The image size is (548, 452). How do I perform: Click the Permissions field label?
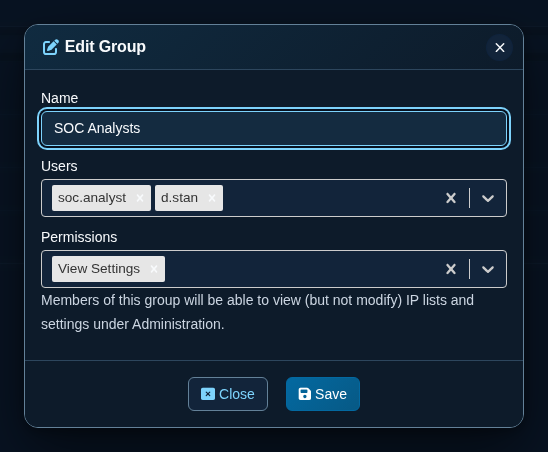pos(79,237)
